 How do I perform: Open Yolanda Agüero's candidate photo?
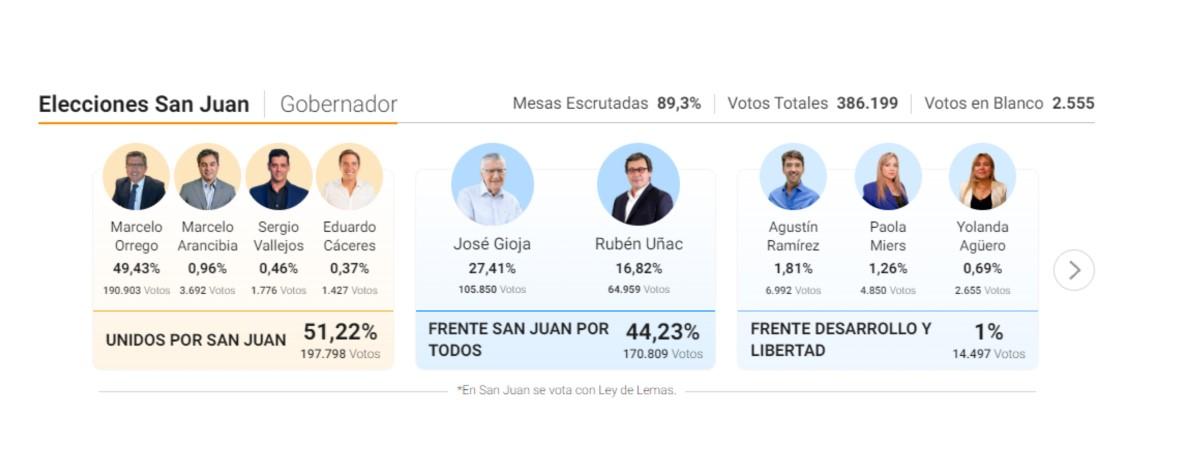982,177
